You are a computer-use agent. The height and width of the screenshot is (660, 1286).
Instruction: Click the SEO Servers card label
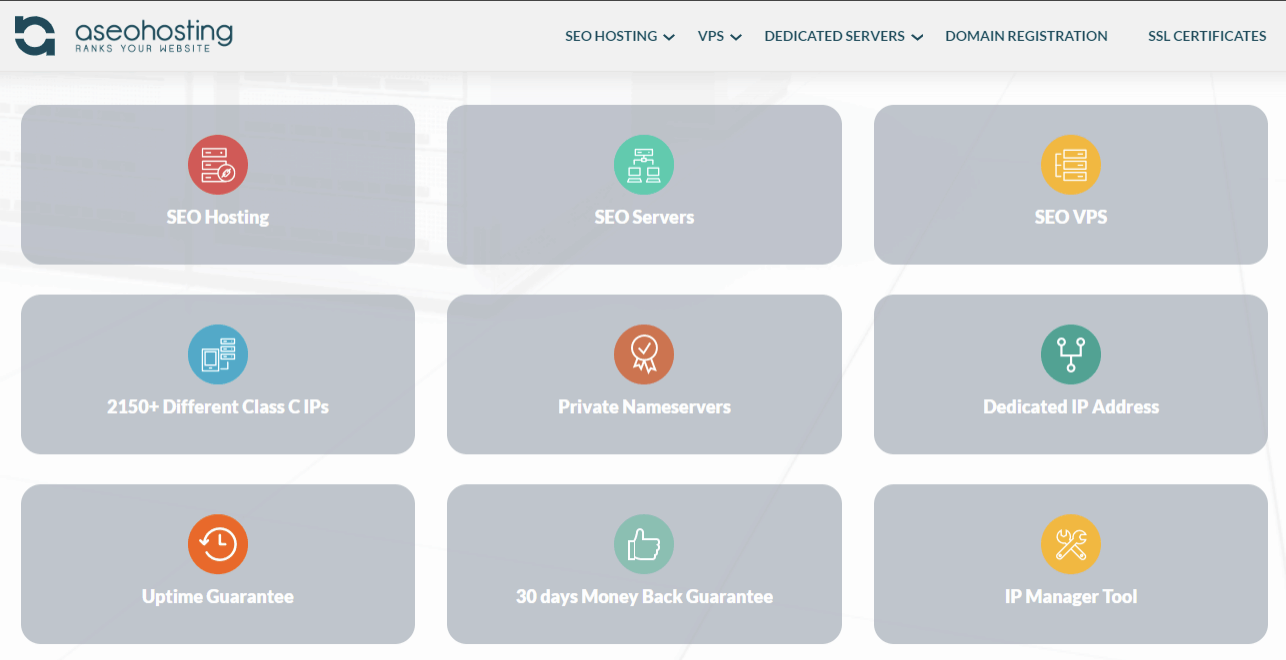click(644, 217)
